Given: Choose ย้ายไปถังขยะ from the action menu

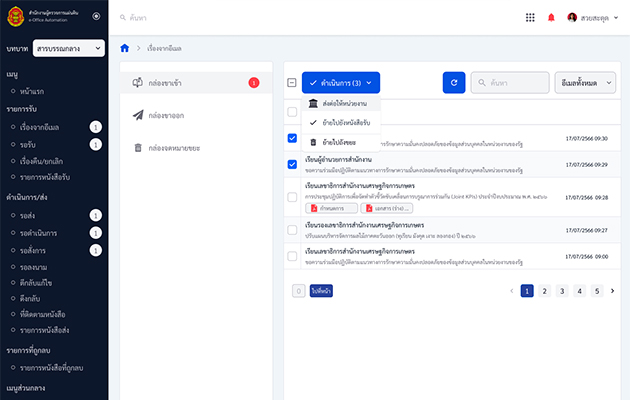Looking at the screenshot, I should pos(339,142).
